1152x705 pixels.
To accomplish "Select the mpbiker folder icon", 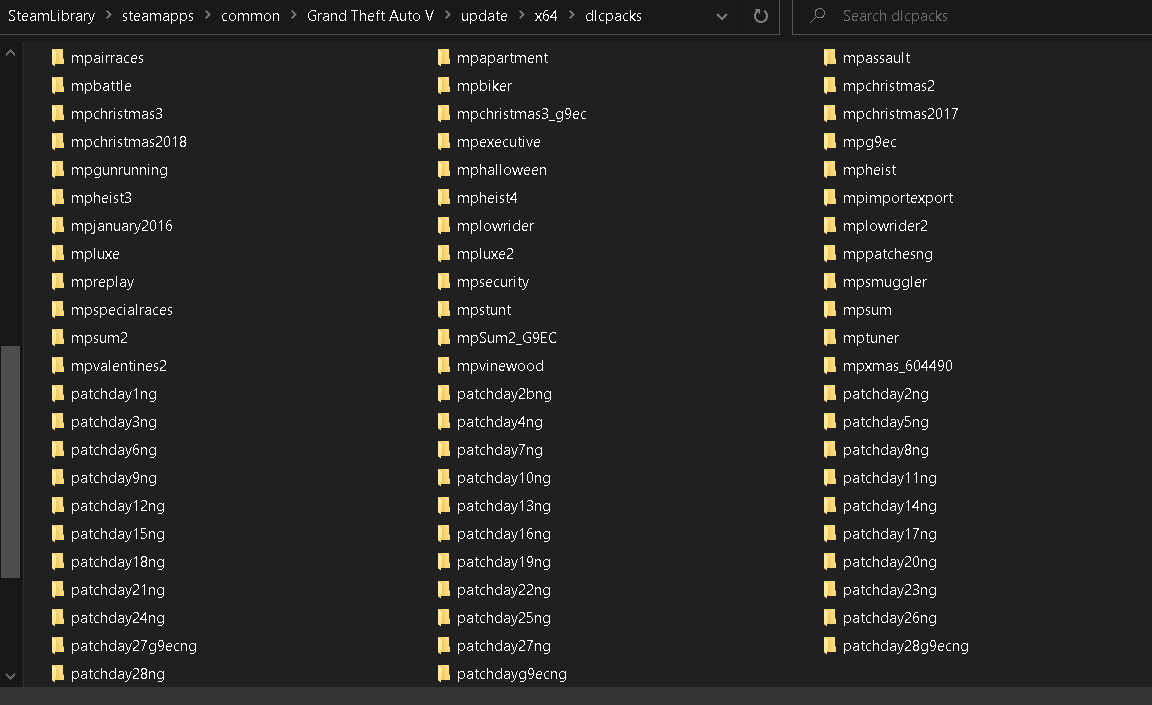I will pyautogui.click(x=444, y=85).
